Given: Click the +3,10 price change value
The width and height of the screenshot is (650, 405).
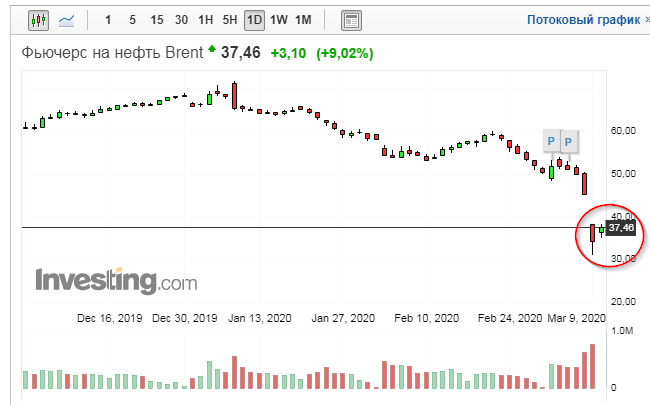Looking at the screenshot, I should 288,53.
